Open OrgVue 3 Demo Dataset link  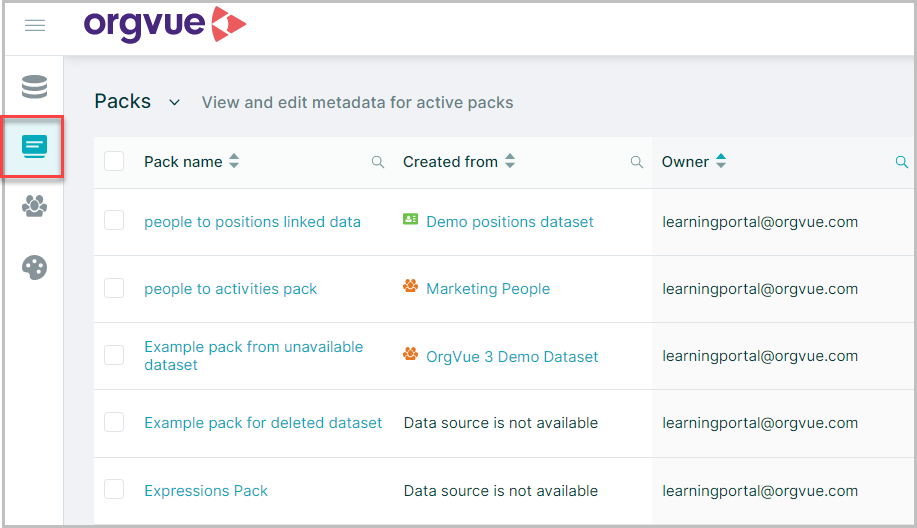point(512,357)
